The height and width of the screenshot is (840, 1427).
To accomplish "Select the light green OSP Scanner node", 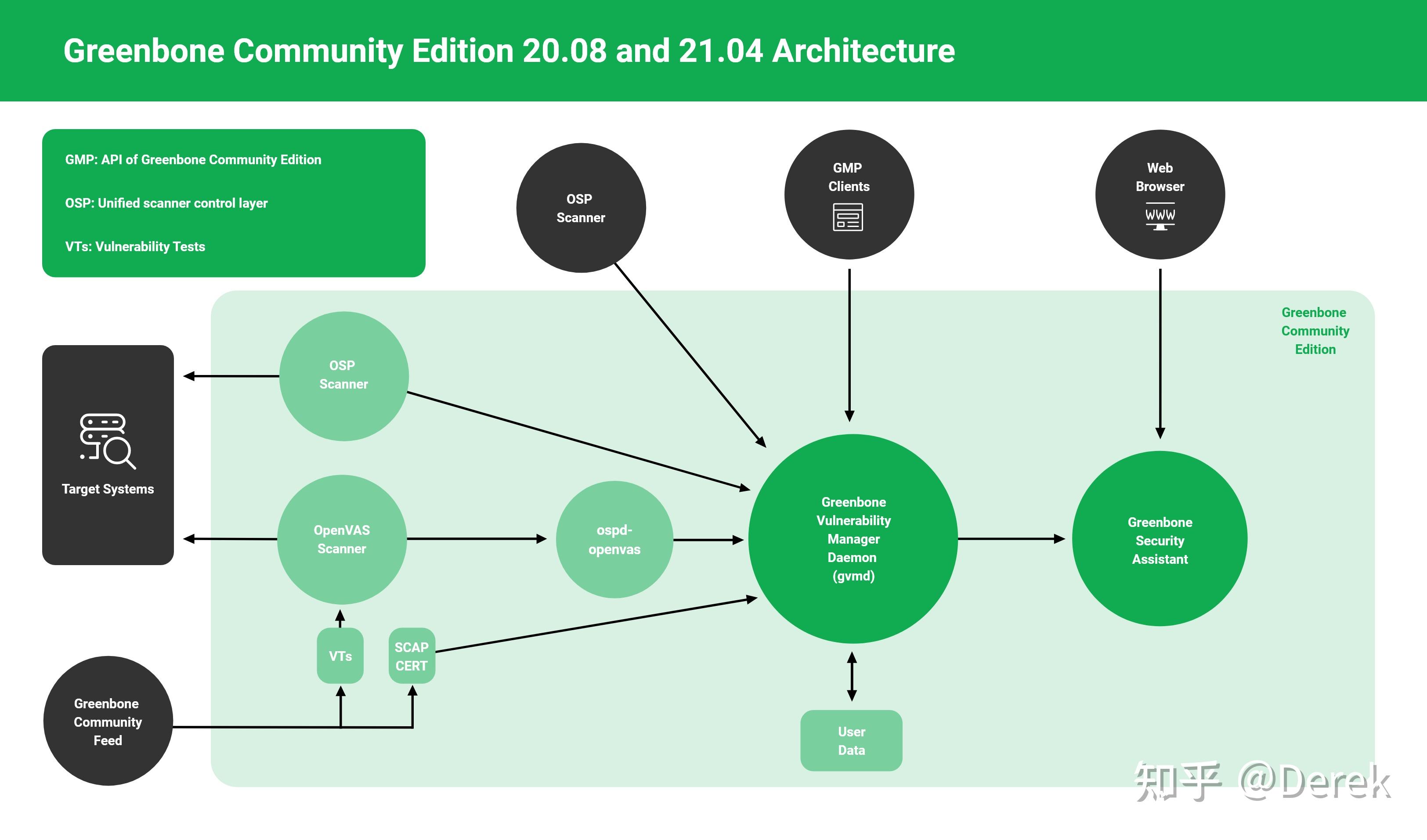I will tap(344, 376).
